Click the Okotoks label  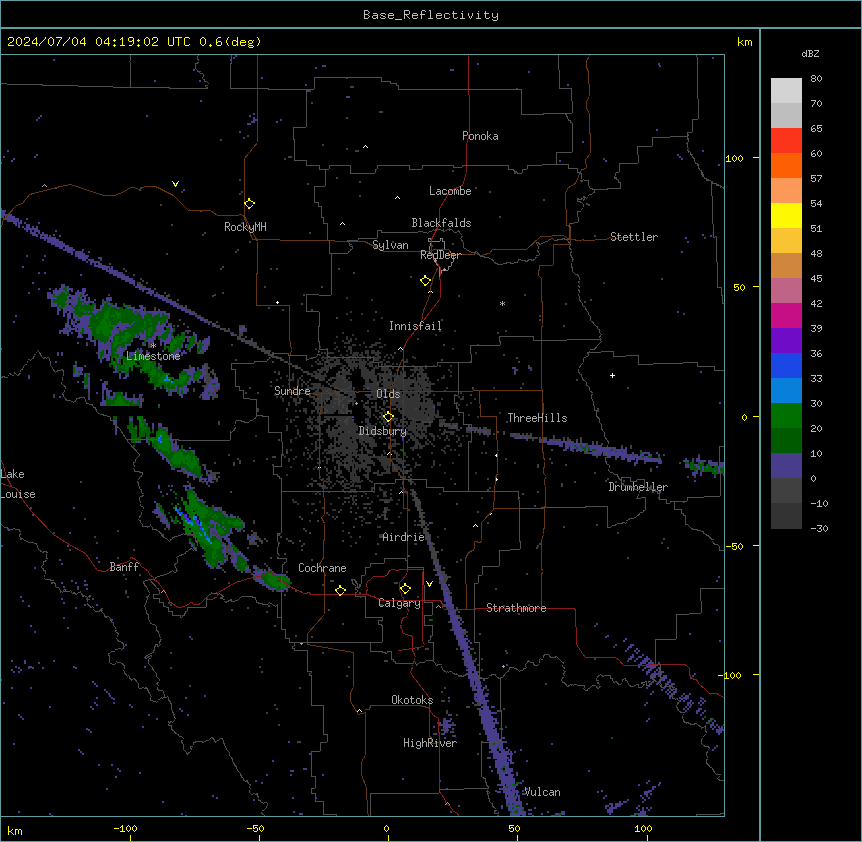click(412, 700)
